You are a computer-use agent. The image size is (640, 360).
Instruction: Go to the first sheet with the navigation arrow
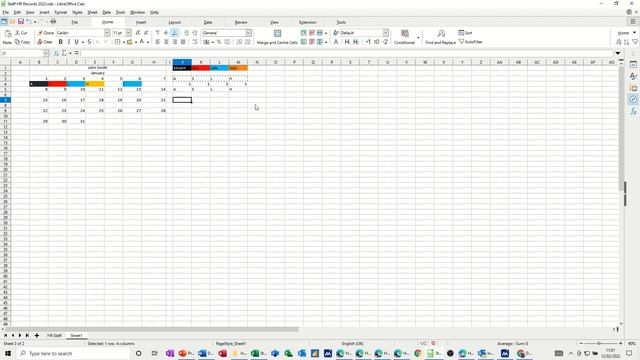click(x=6, y=336)
